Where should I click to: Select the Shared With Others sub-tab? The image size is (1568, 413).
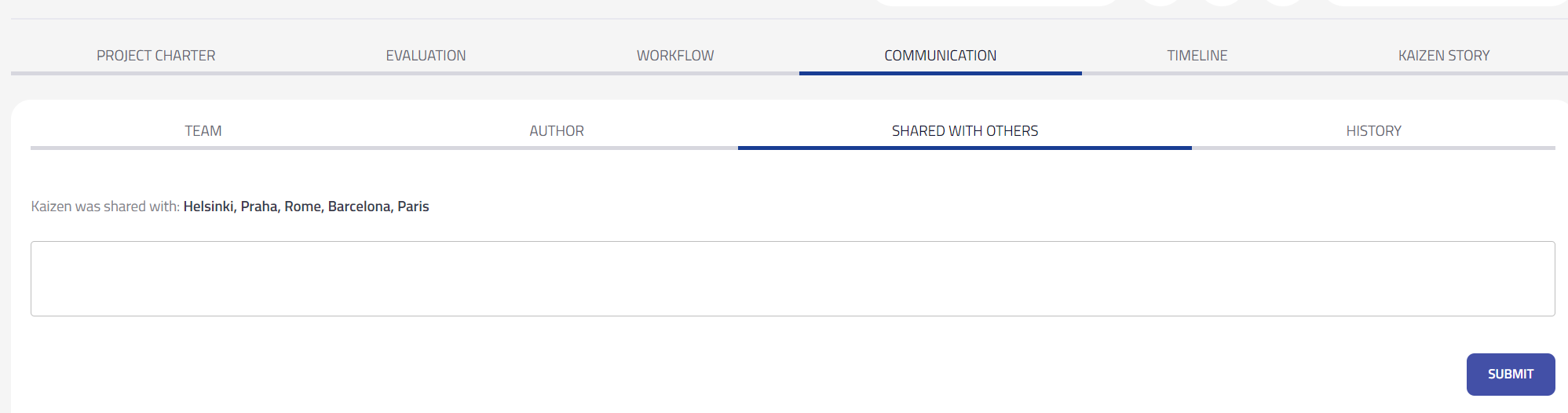click(964, 131)
